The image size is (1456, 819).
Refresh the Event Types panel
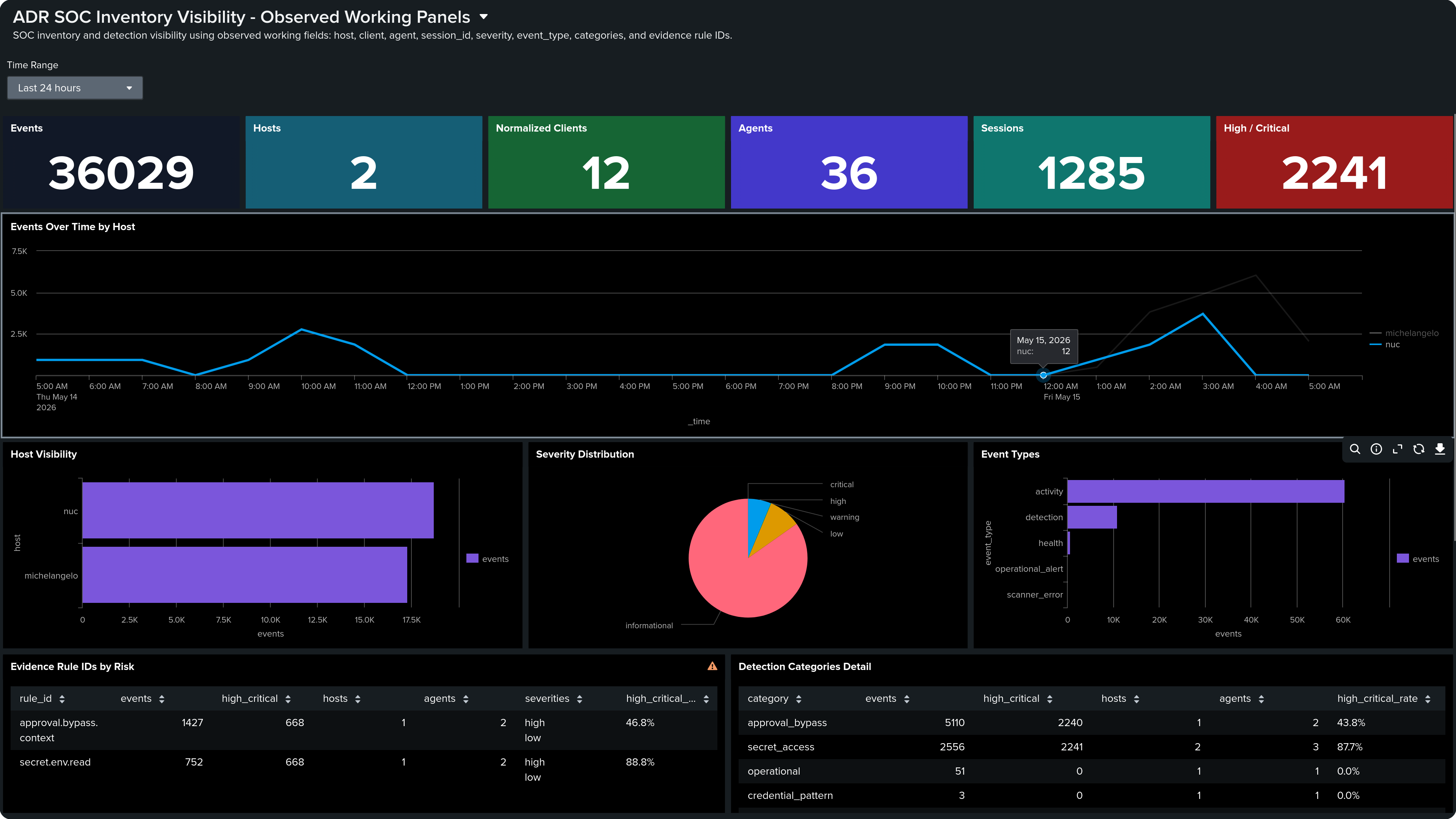[1419, 449]
